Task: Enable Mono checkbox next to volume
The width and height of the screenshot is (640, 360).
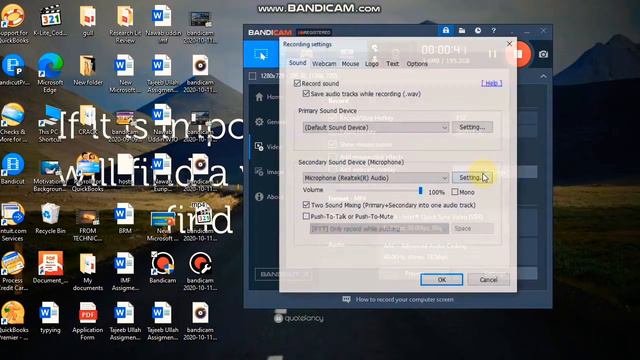Action: click(455, 192)
